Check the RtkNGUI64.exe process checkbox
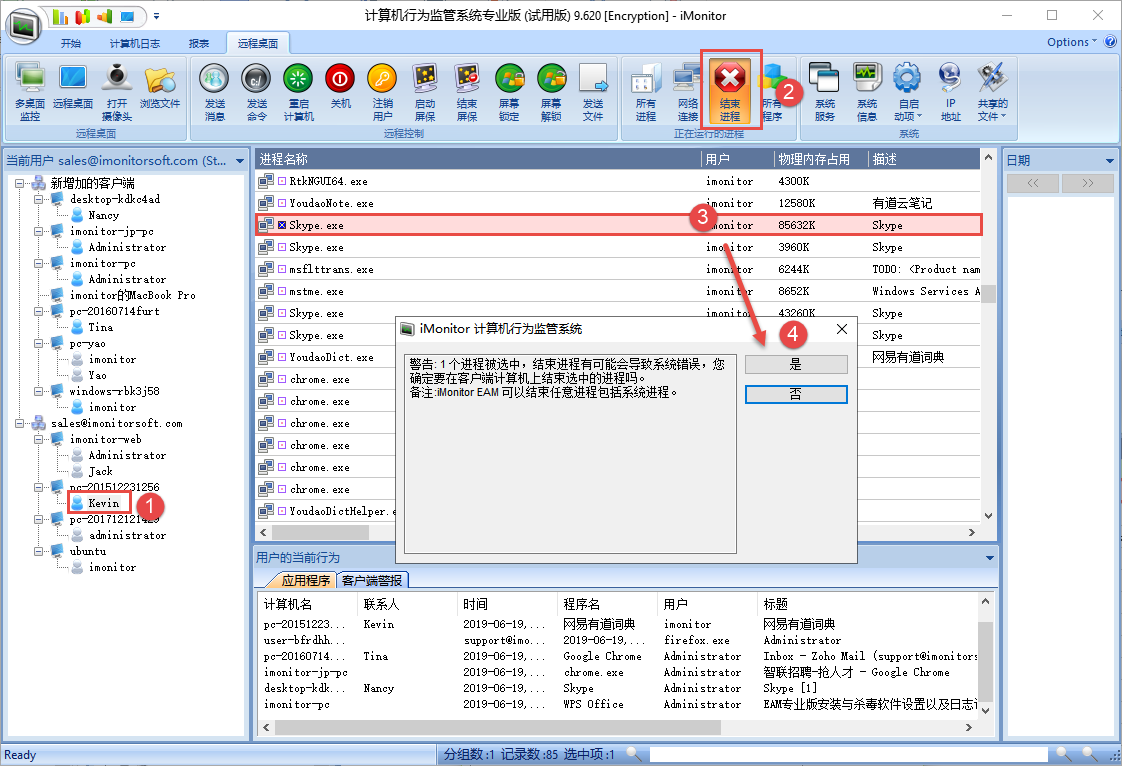The height and width of the screenshot is (766, 1122). coord(282,181)
